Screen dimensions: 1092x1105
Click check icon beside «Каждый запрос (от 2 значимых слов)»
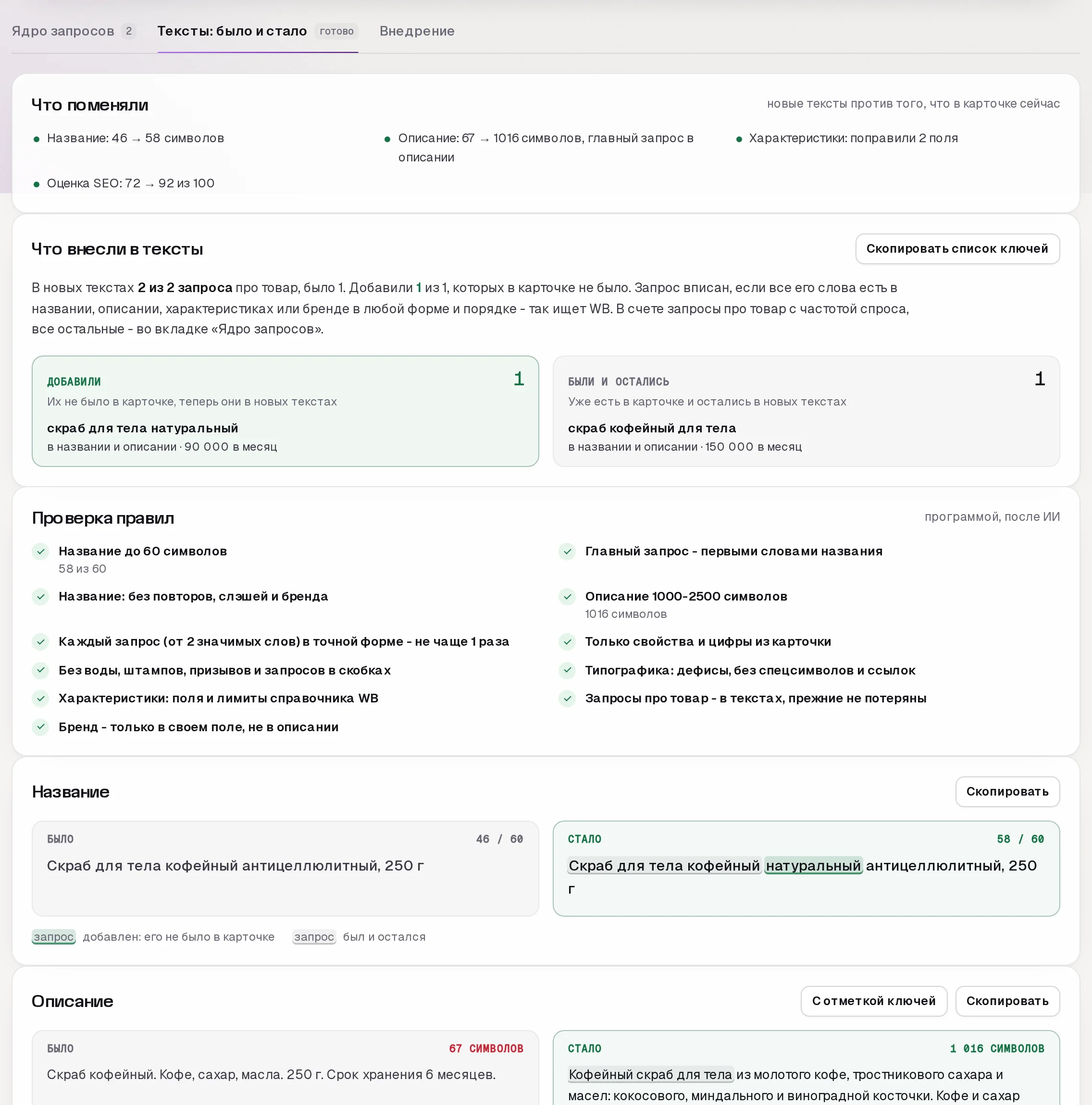pyautogui.click(x=41, y=642)
